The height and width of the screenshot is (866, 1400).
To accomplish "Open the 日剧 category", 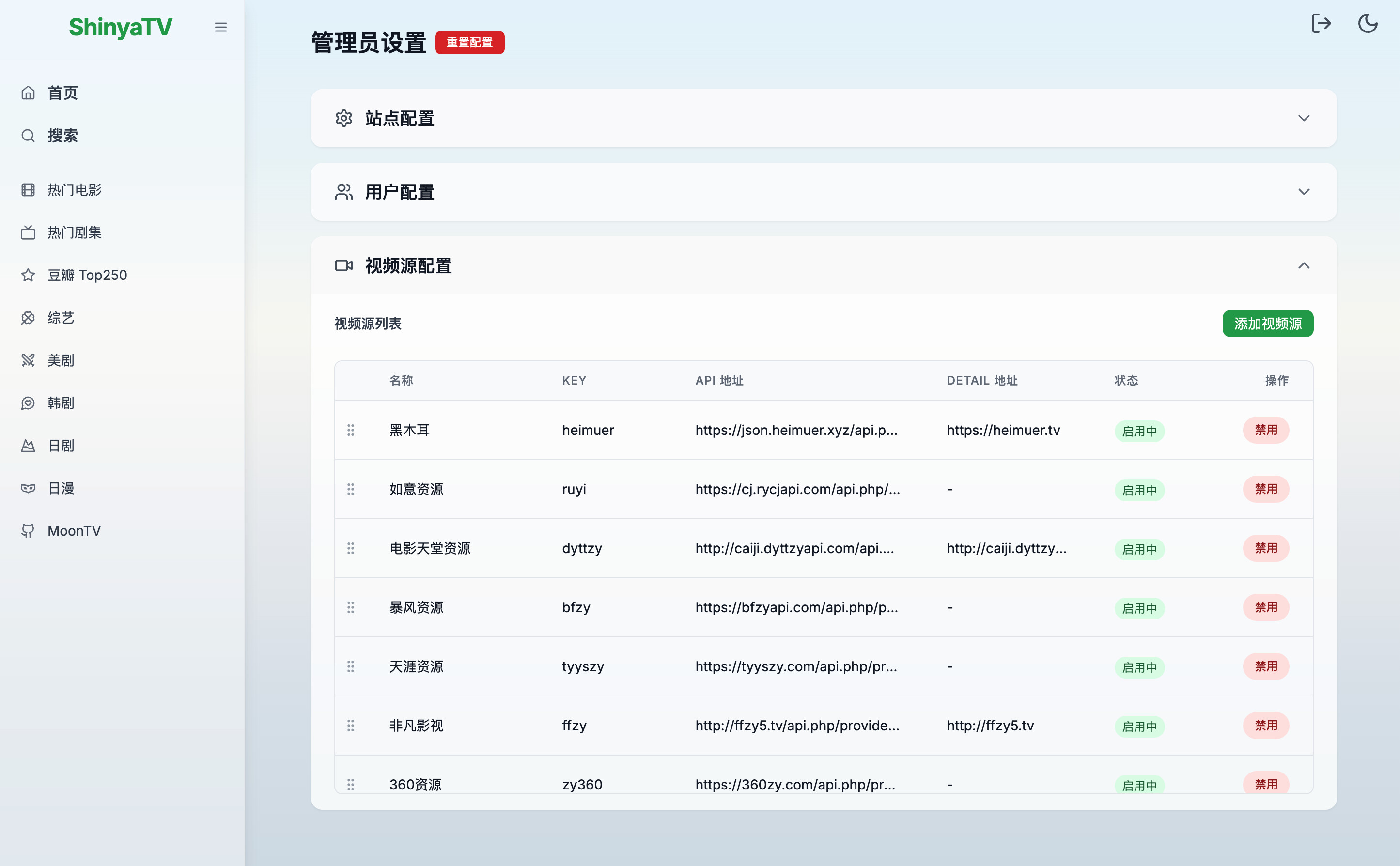I will pyautogui.click(x=122, y=446).
